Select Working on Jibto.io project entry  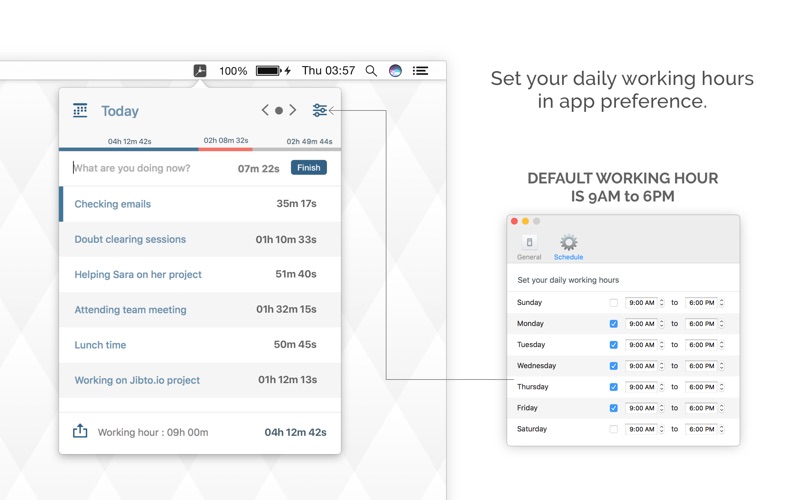click(200, 380)
